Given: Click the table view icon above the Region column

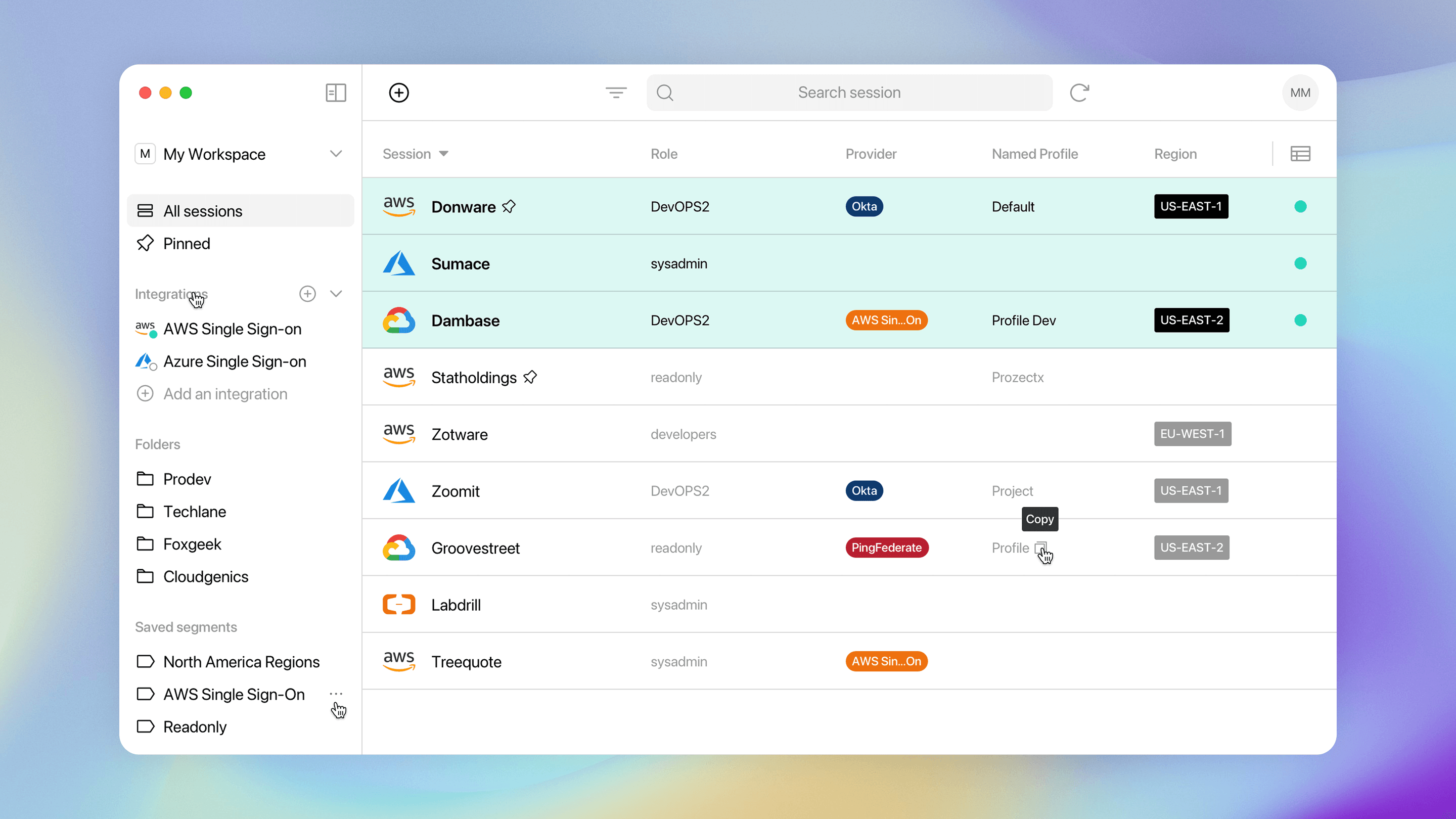Looking at the screenshot, I should click(1300, 153).
